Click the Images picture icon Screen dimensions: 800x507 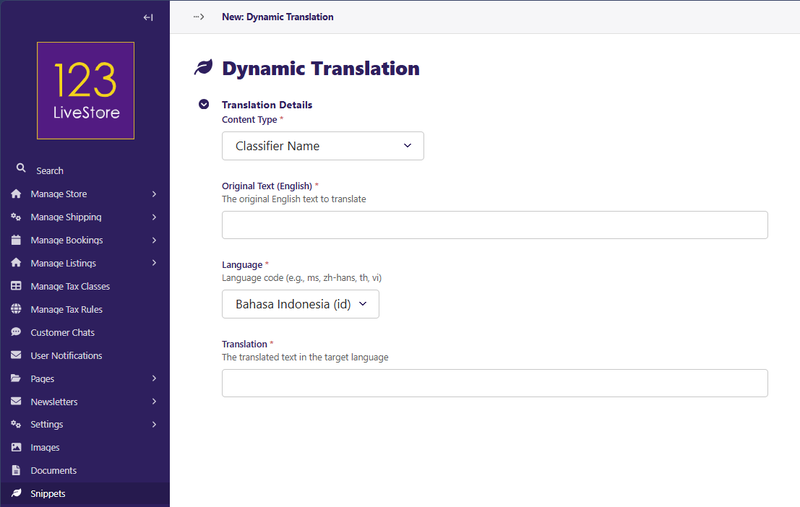coord(16,447)
